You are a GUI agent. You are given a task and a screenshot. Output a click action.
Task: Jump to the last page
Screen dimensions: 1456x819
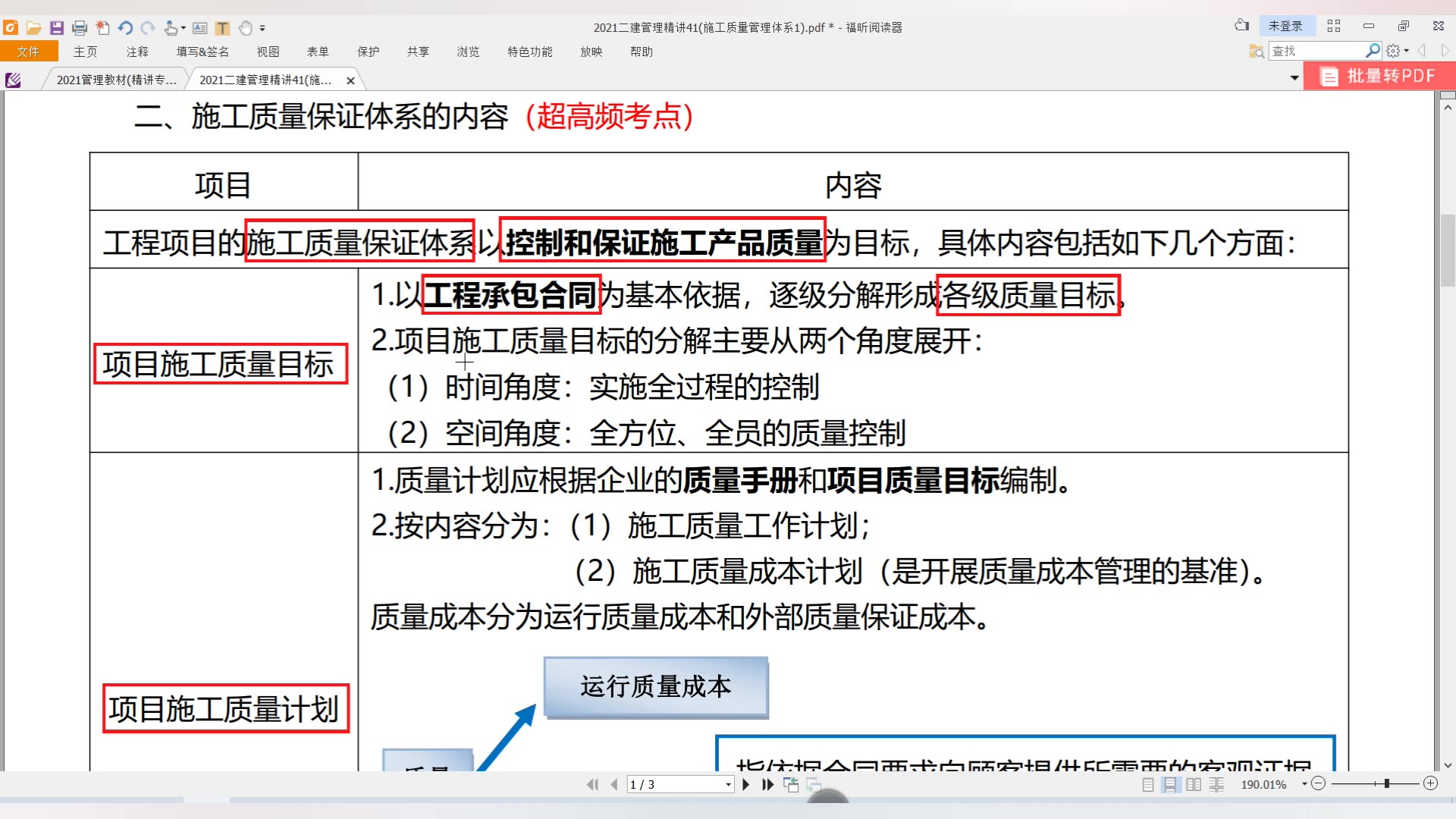pyautogui.click(x=767, y=784)
